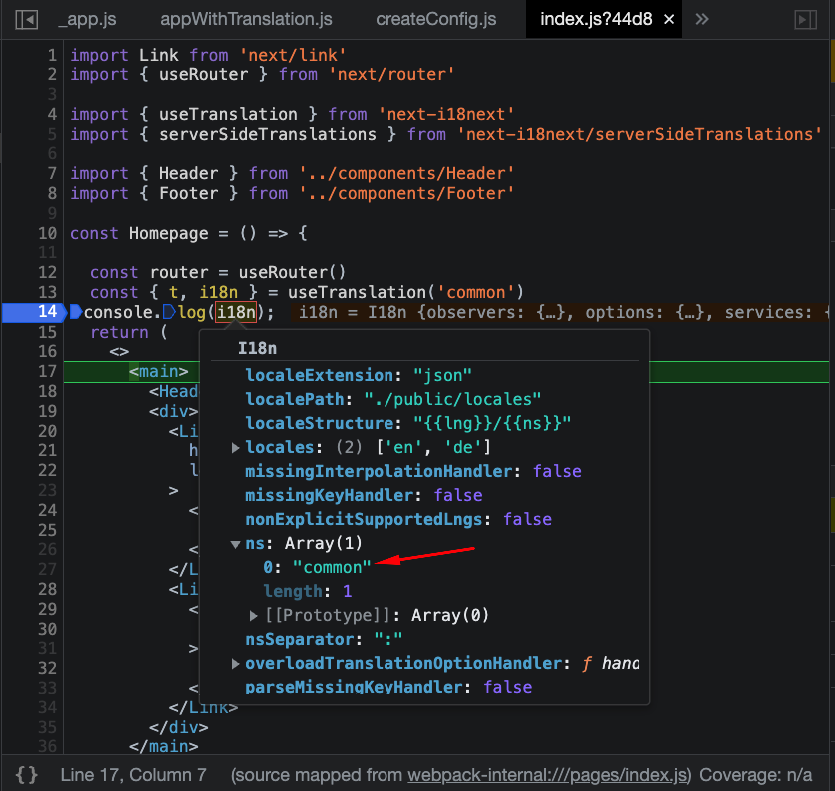This screenshot has width=835, height=791.
Task: Click the 'next-i18next' import string on line 4
Action: (446, 115)
